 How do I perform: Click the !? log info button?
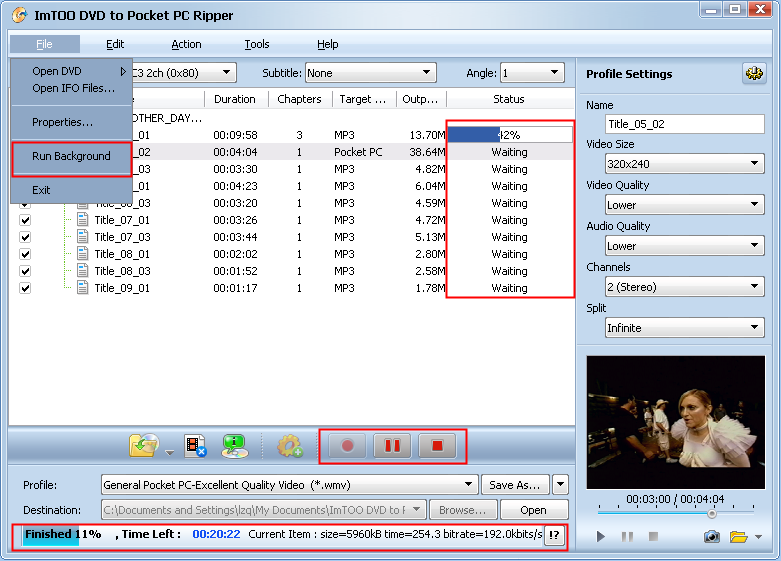tap(554, 535)
